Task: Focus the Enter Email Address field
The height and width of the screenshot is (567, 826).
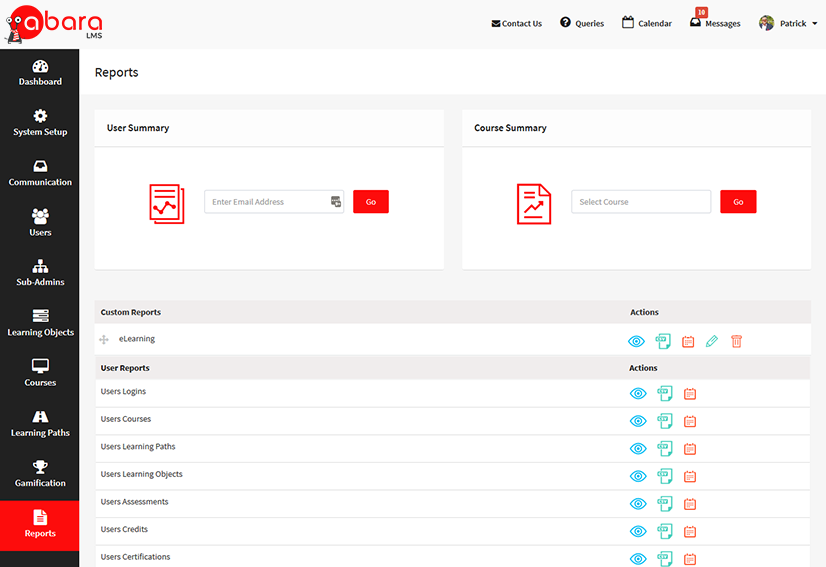Action: 274,202
